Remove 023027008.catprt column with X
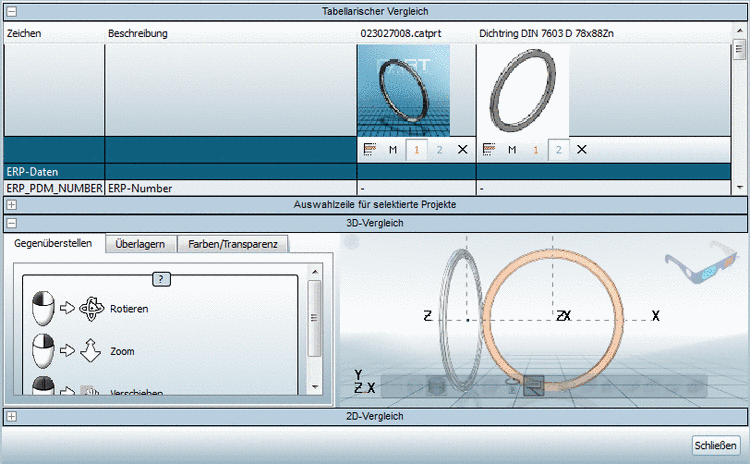This screenshot has width=750, height=464. point(463,150)
